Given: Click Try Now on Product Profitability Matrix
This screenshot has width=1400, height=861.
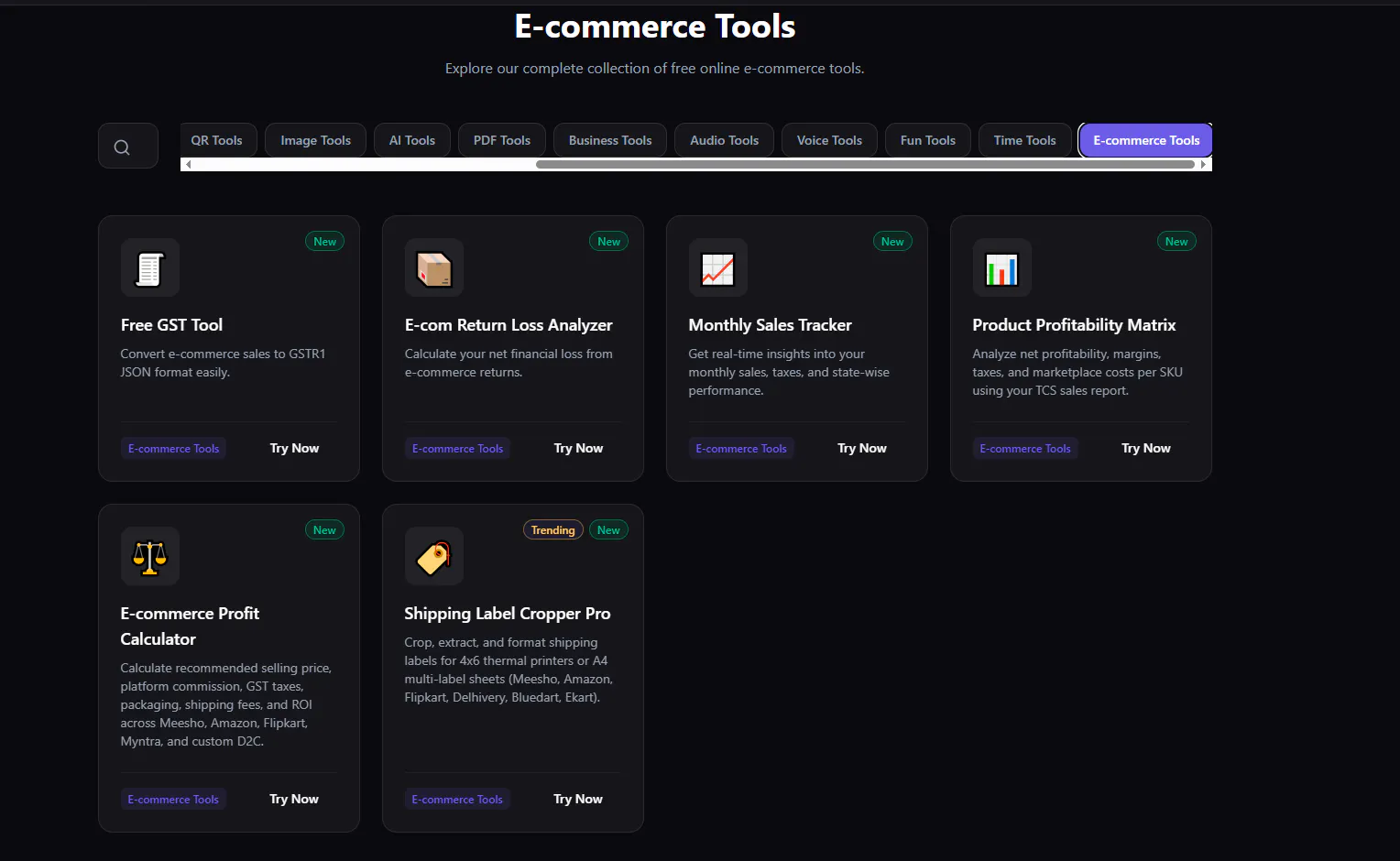Looking at the screenshot, I should click(1146, 448).
